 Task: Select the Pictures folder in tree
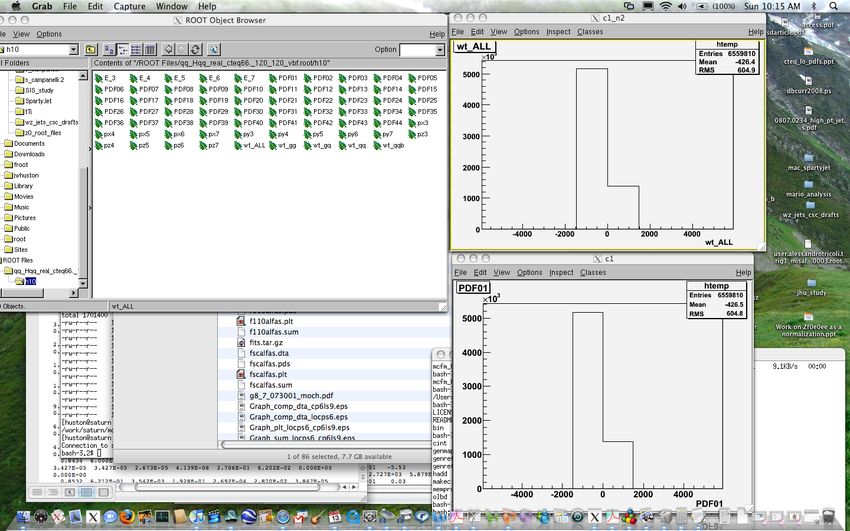[20, 218]
